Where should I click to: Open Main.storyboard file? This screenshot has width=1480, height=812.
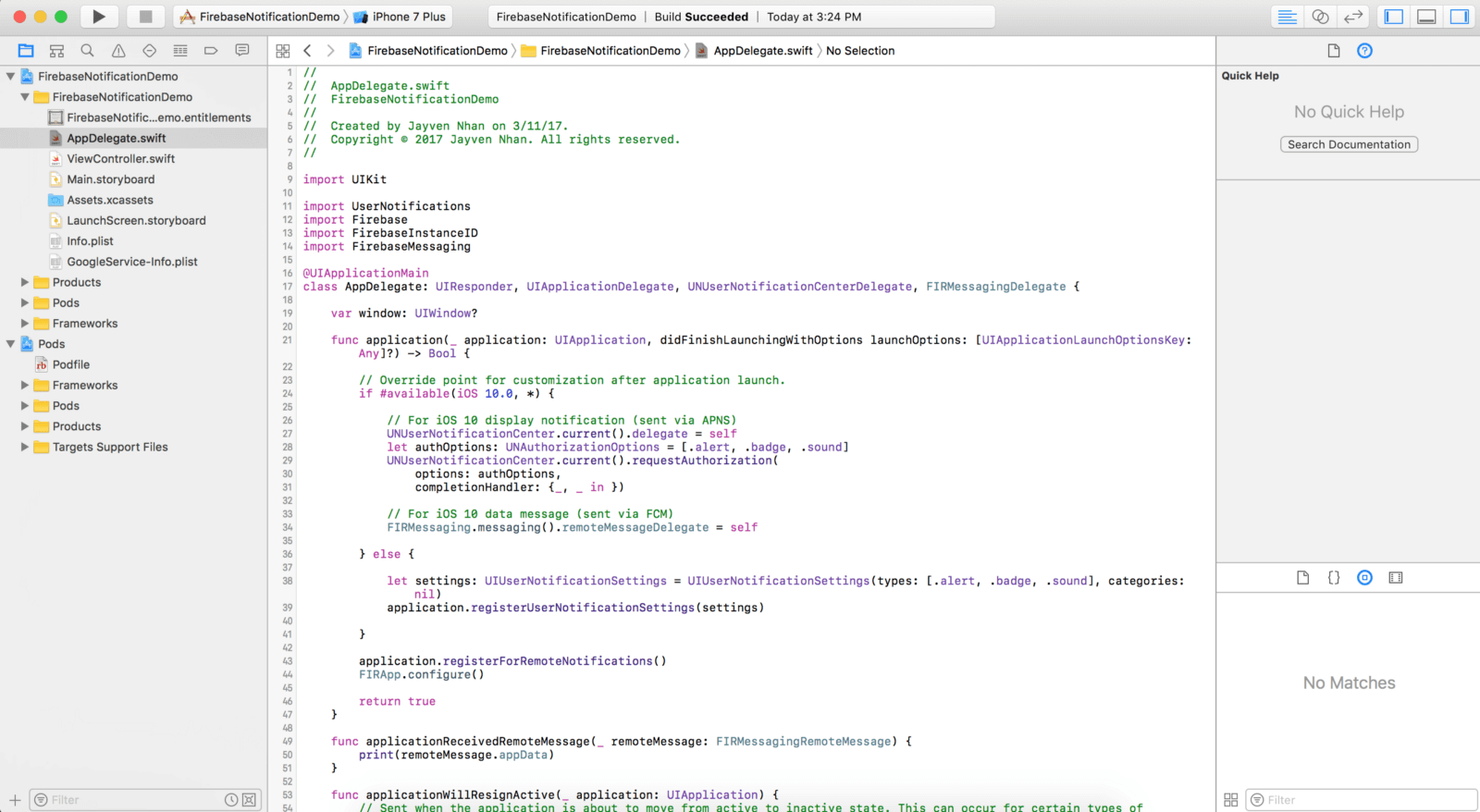[x=110, y=179]
